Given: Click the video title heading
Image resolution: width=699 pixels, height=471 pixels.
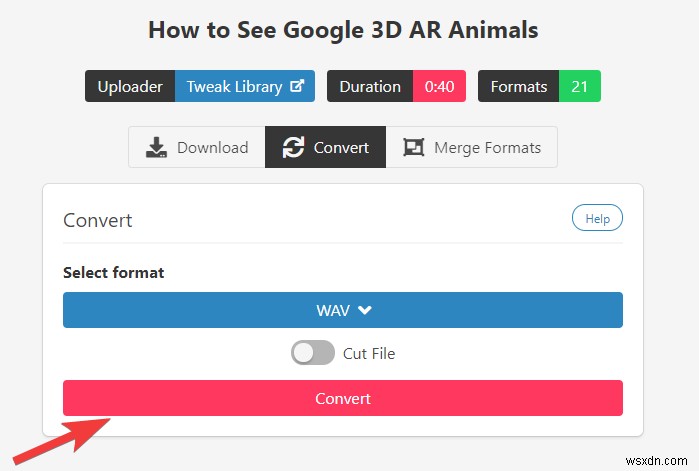Looking at the screenshot, I should (343, 30).
